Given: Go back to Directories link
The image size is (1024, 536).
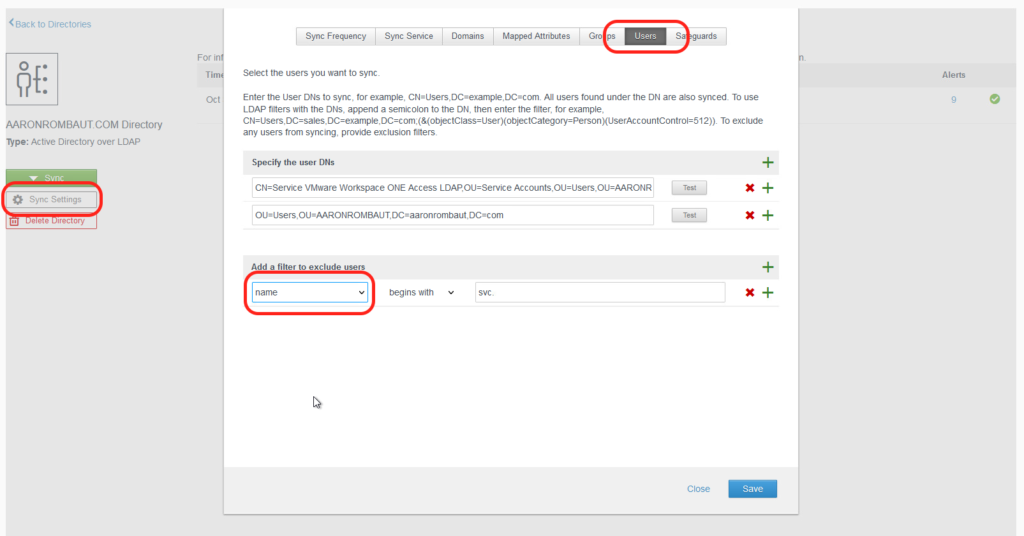Looking at the screenshot, I should (x=50, y=23).
